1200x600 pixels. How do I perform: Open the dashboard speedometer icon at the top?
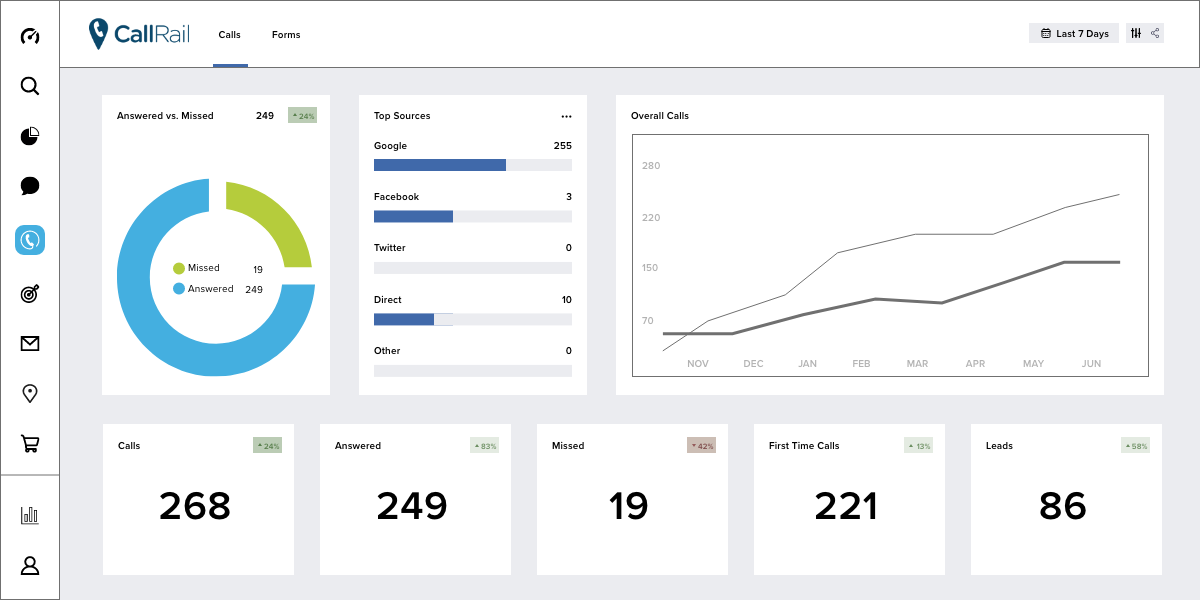pos(30,36)
